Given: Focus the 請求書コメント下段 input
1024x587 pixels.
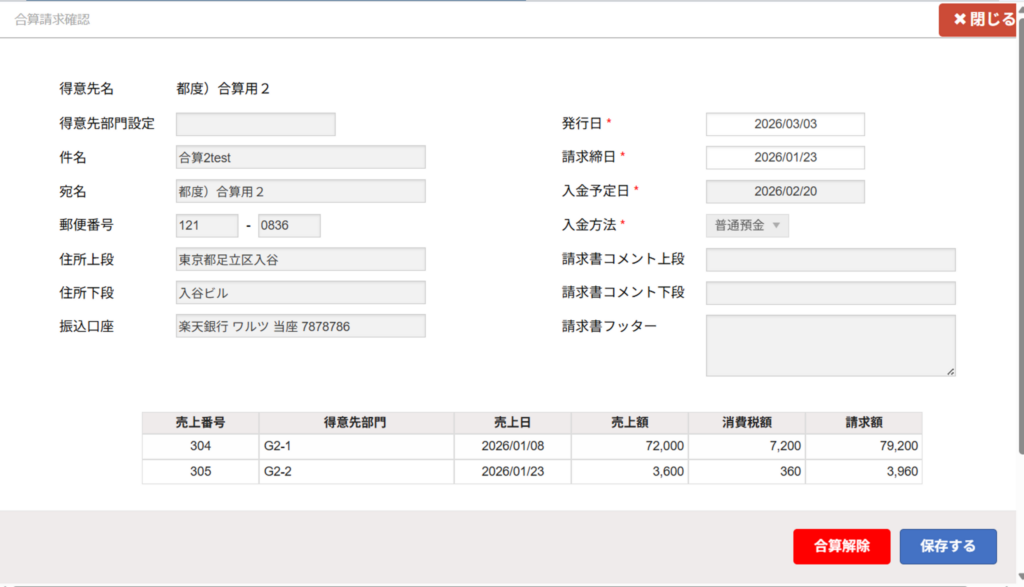Looking at the screenshot, I should (x=830, y=293).
